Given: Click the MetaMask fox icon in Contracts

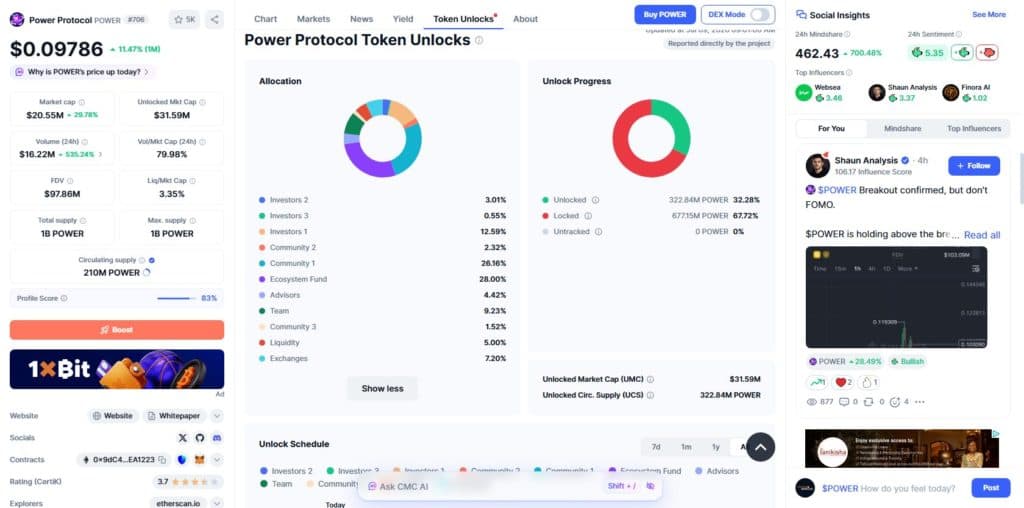Looking at the screenshot, I should pos(200,460).
